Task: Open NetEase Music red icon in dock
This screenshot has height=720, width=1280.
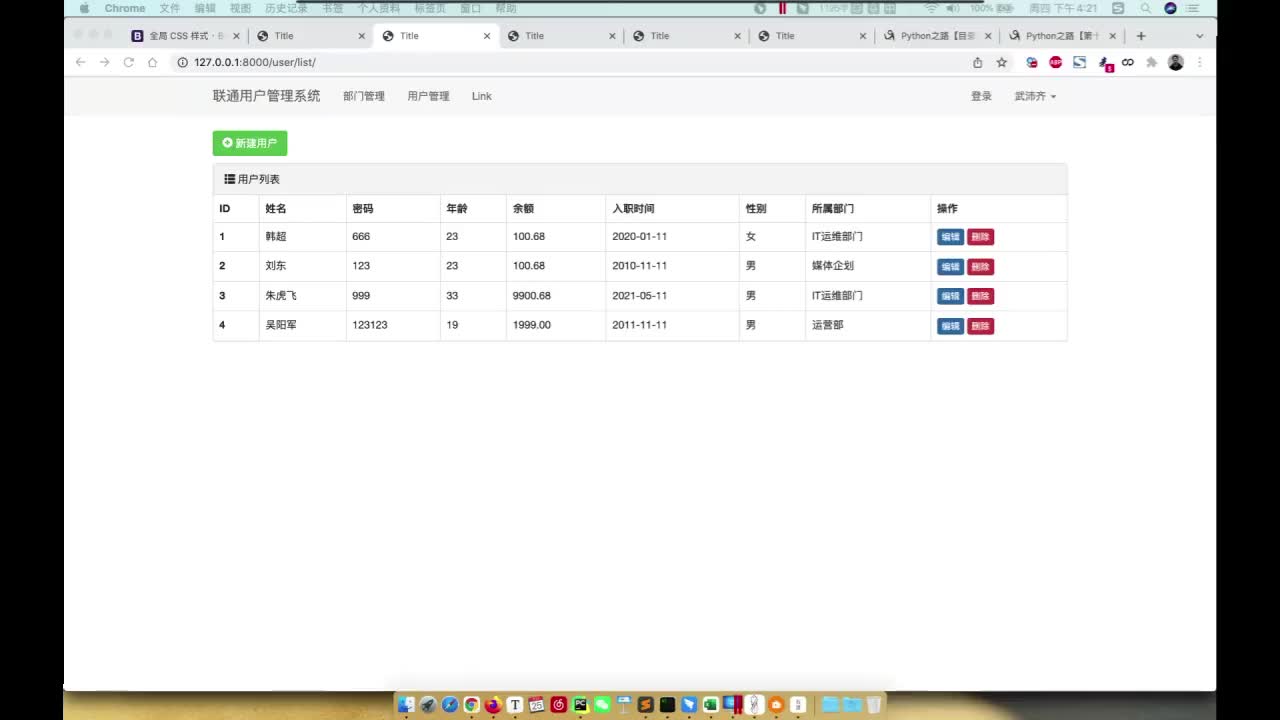Action: (x=559, y=704)
